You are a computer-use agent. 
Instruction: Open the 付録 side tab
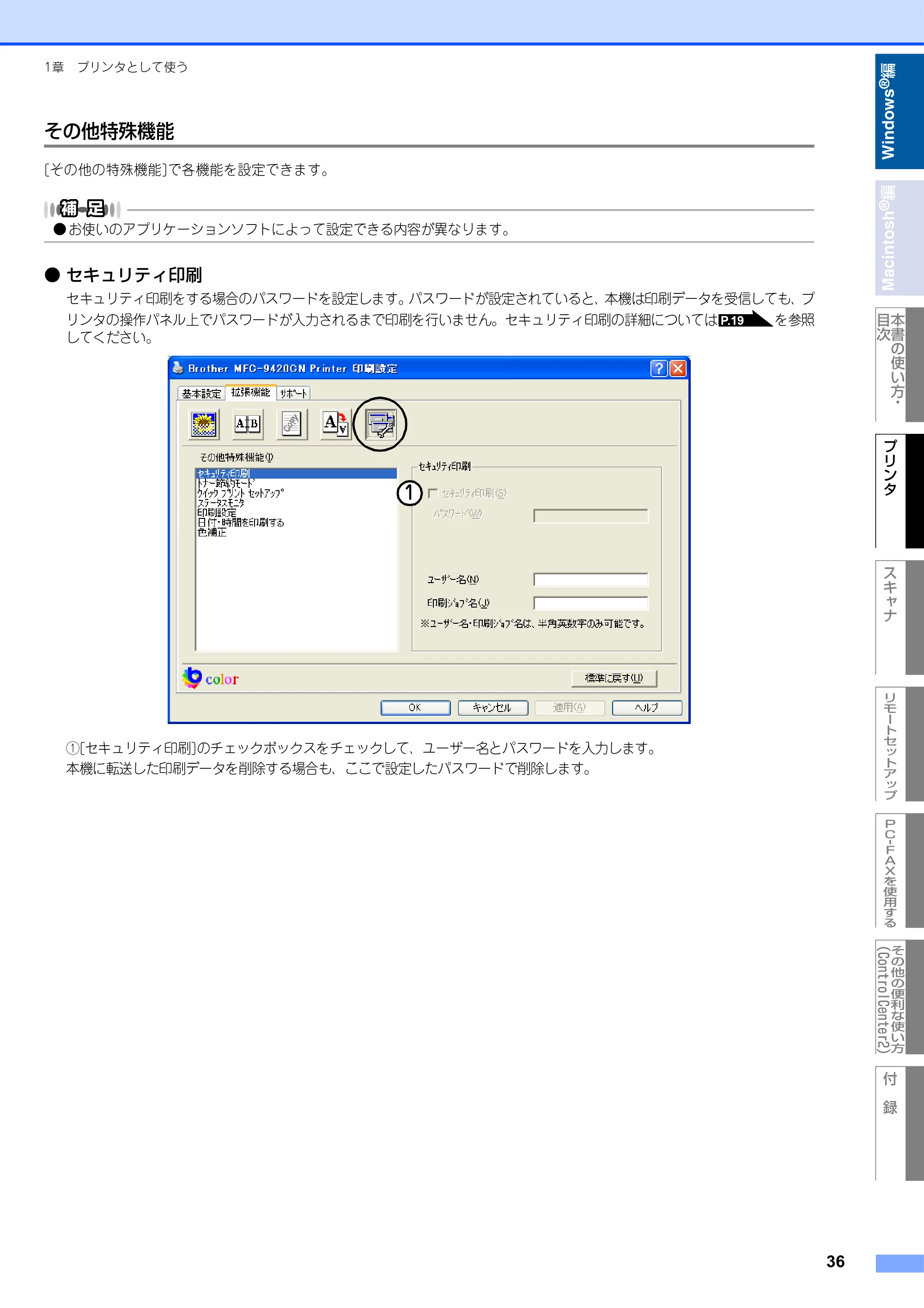[x=899, y=1124]
